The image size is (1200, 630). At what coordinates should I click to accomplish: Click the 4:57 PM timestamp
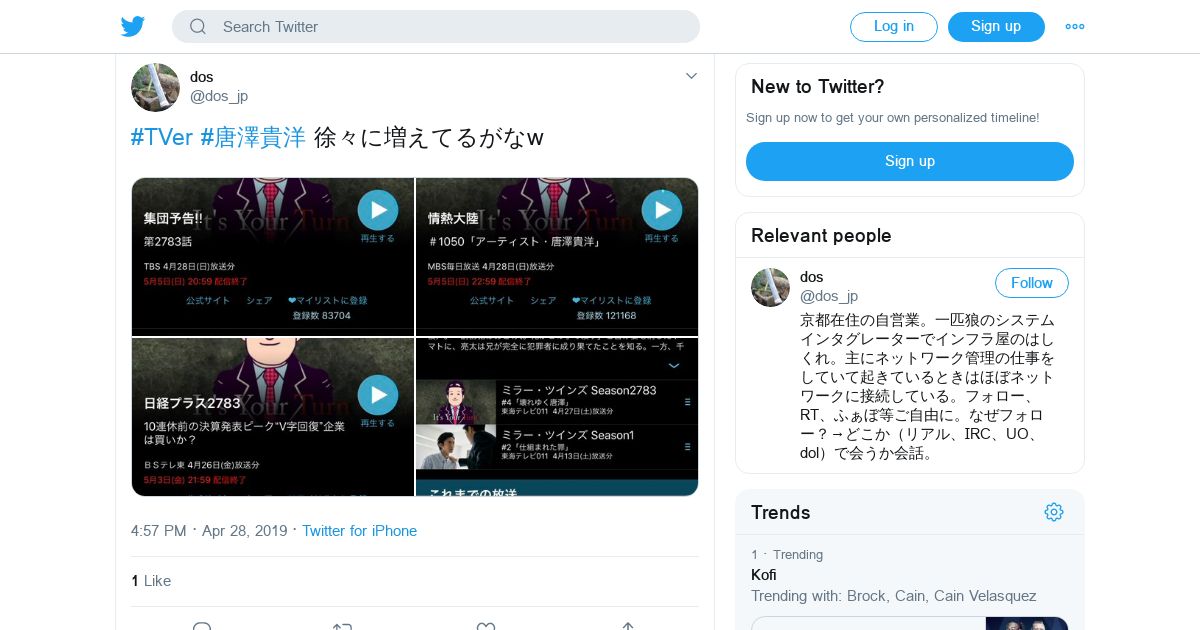159,531
